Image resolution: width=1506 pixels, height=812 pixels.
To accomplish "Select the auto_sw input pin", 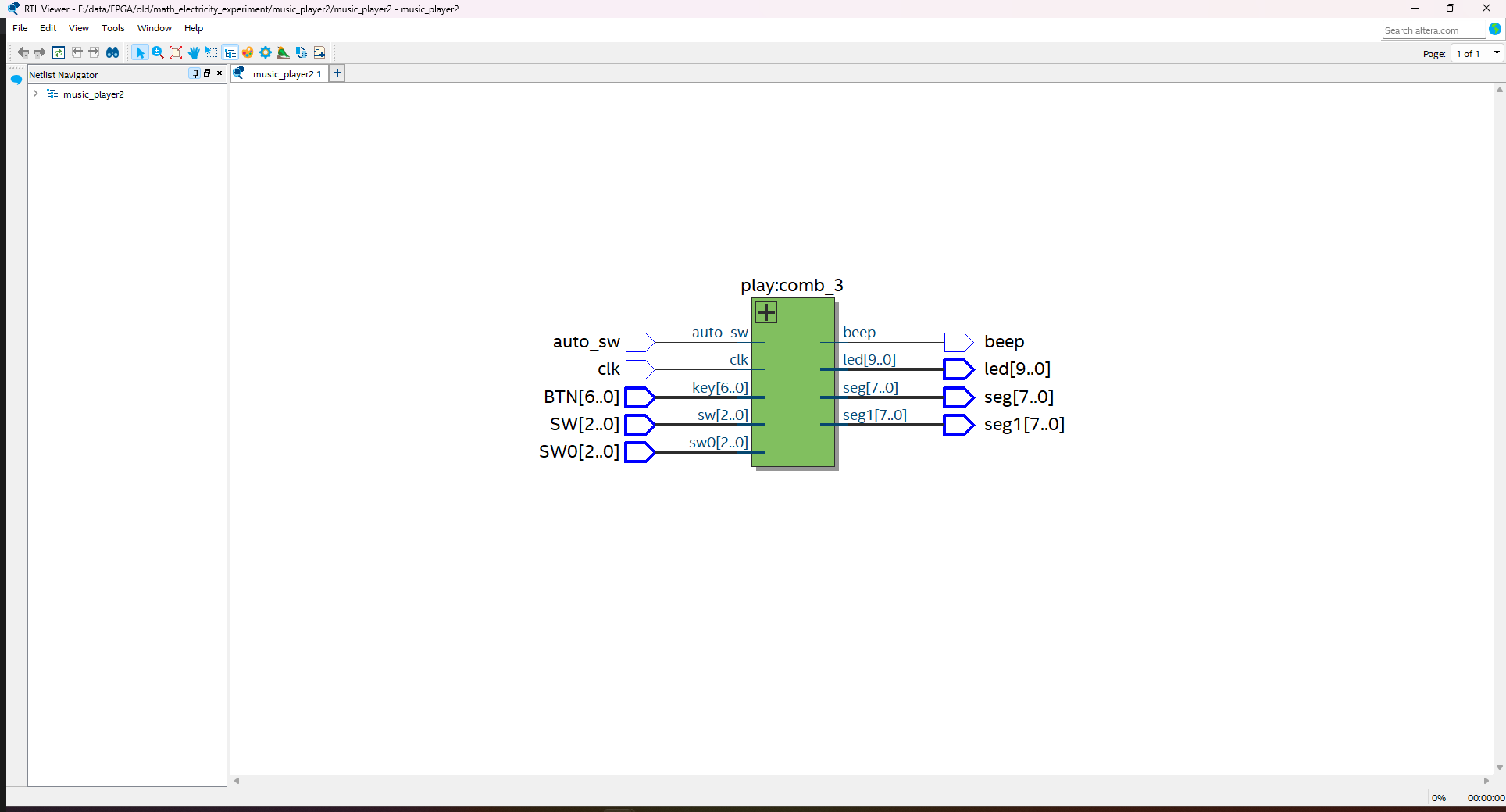I will (x=640, y=342).
